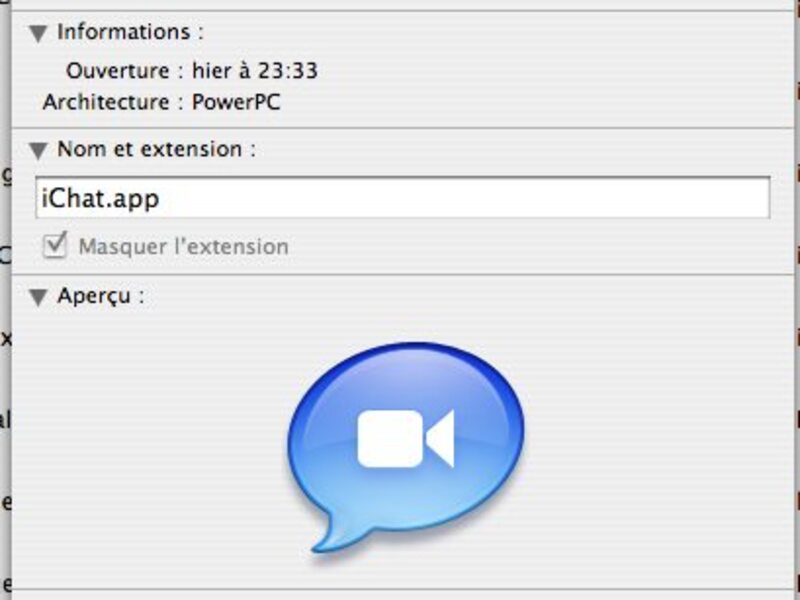Click the 'Aperçu :' heading text

[x=101, y=296]
